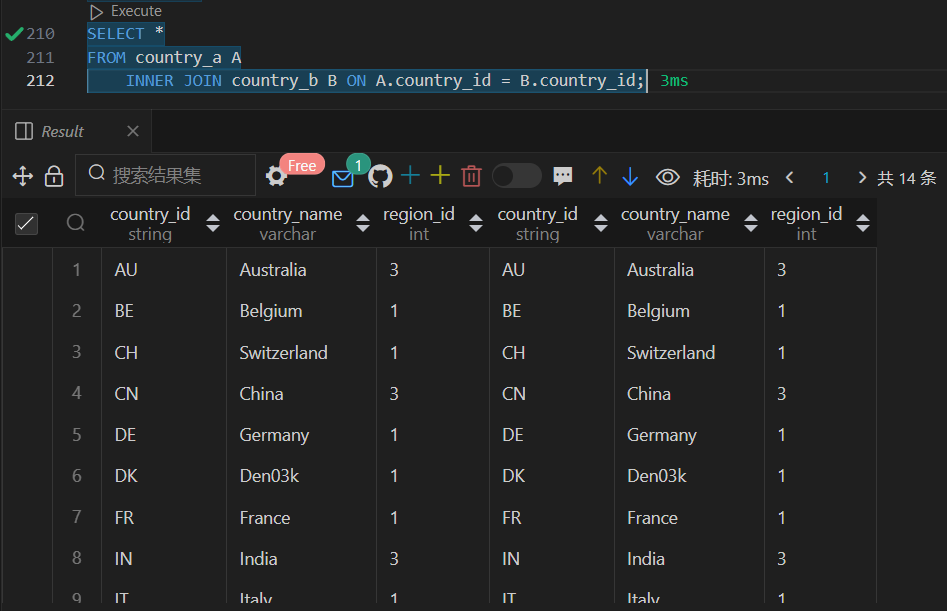Select page number 1 in pagination
The width and height of the screenshot is (947, 611).
826,178
